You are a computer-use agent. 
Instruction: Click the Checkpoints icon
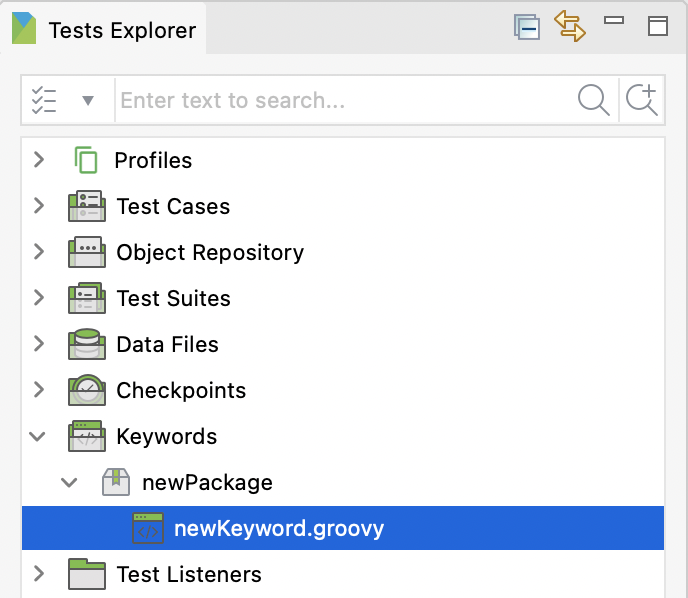[86, 390]
